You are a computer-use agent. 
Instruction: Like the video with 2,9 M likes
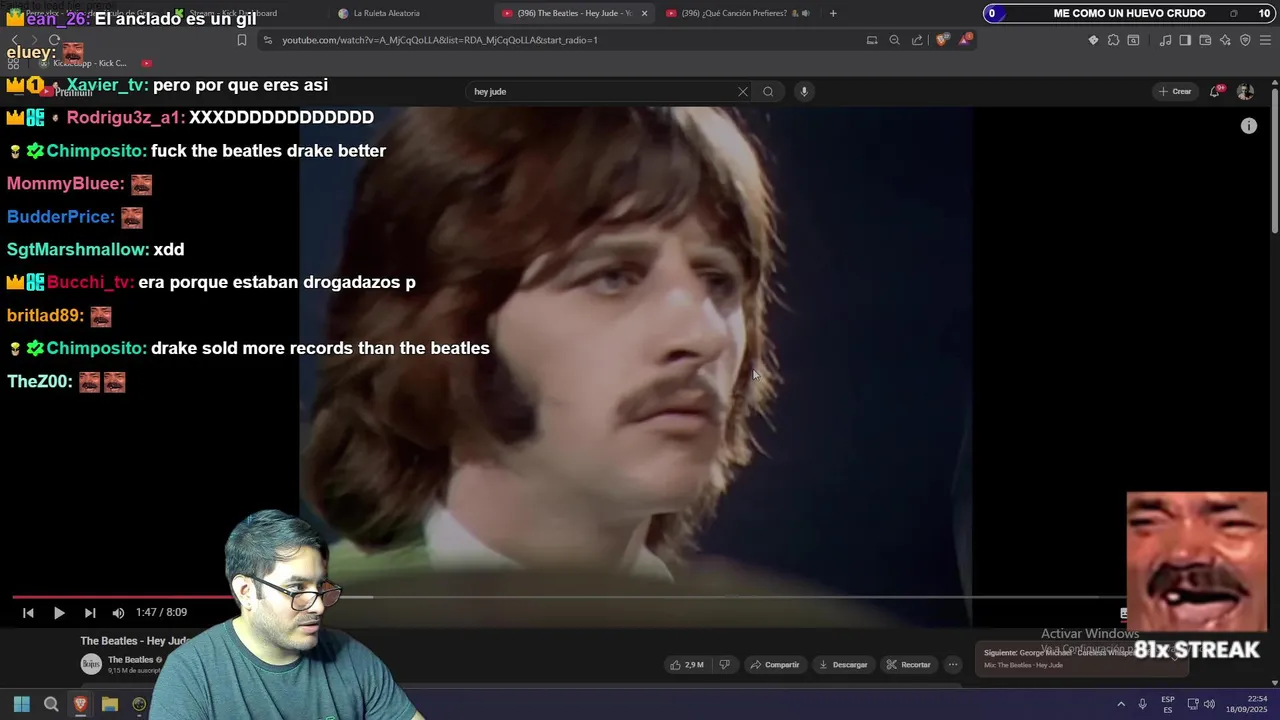(687, 665)
